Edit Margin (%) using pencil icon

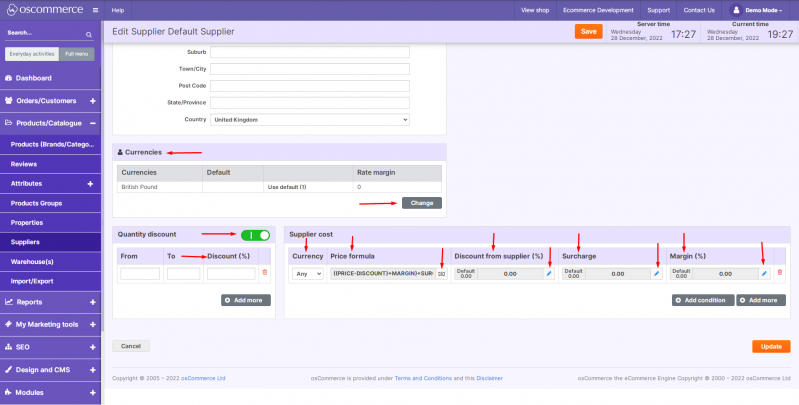[x=765, y=273]
